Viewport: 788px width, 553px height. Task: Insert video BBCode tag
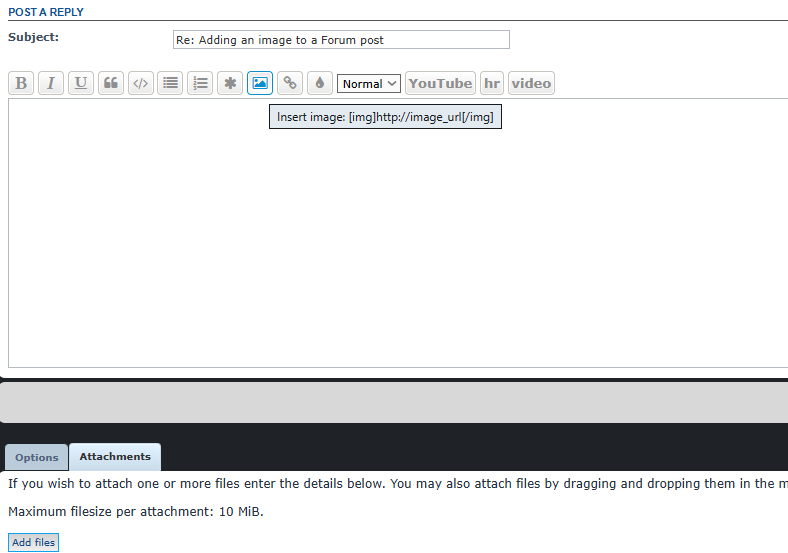coord(531,83)
